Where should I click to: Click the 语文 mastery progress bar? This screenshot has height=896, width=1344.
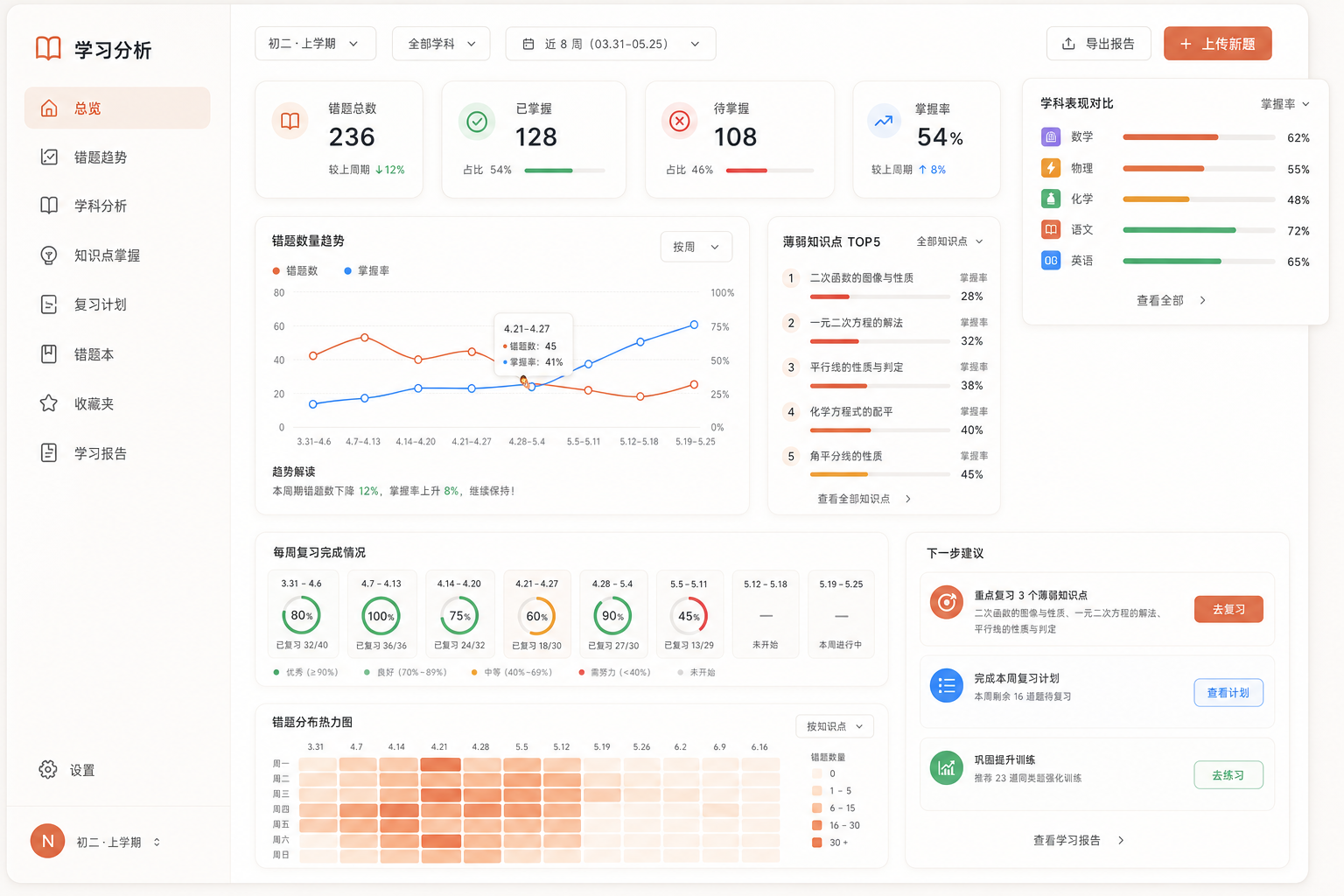1199,230
